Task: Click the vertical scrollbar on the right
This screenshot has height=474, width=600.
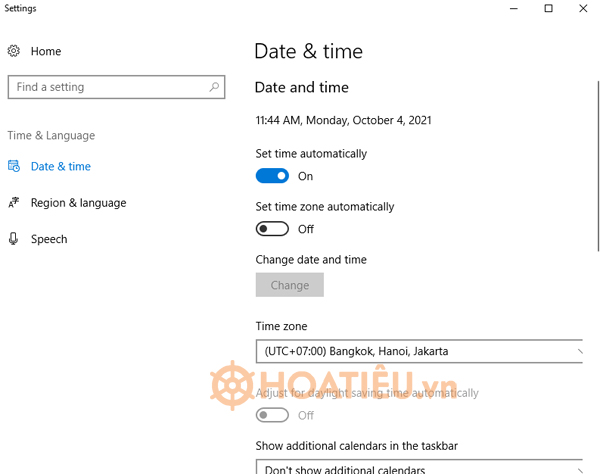Action: click(x=597, y=150)
